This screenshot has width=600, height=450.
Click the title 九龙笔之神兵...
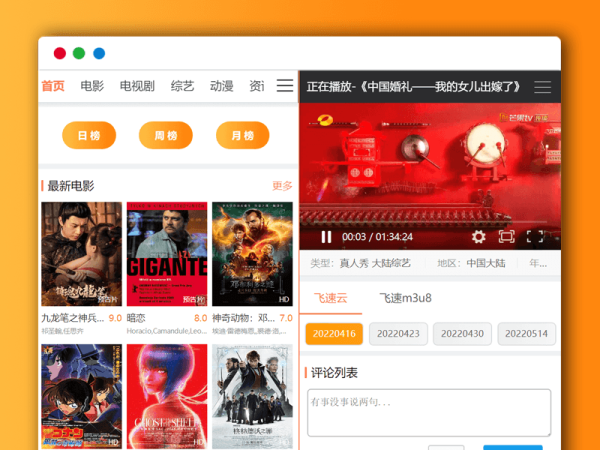click(72, 318)
